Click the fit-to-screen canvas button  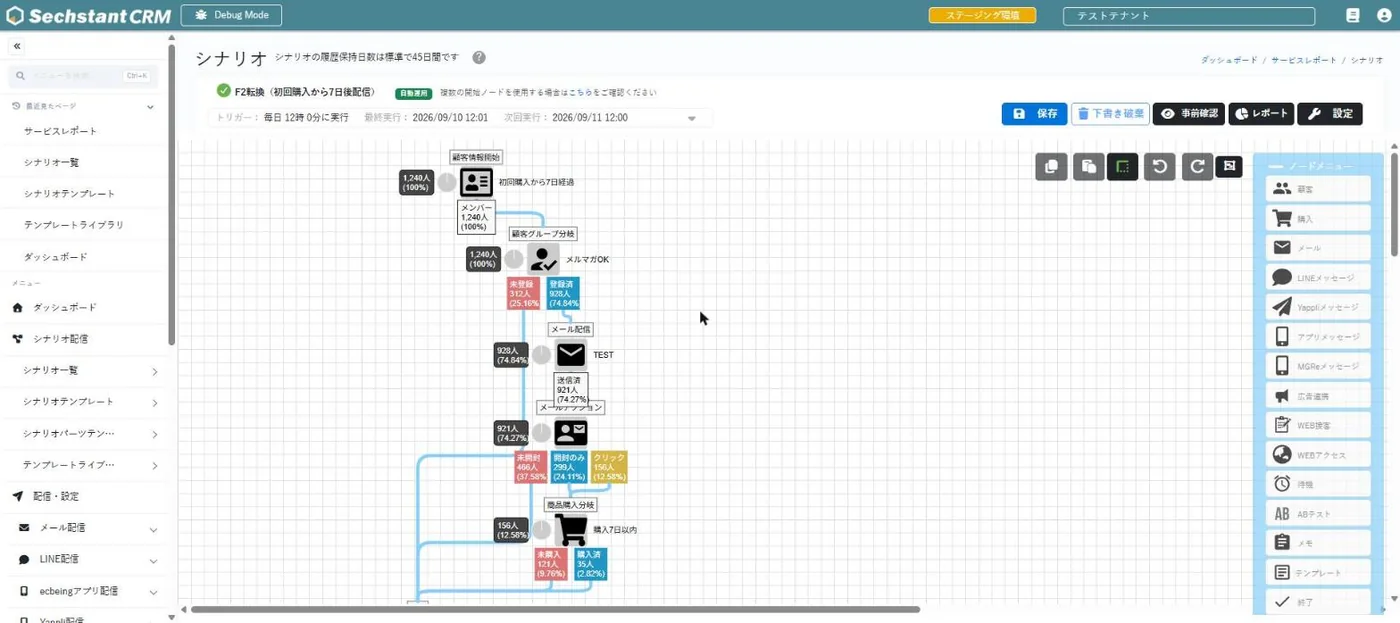tap(1229, 166)
